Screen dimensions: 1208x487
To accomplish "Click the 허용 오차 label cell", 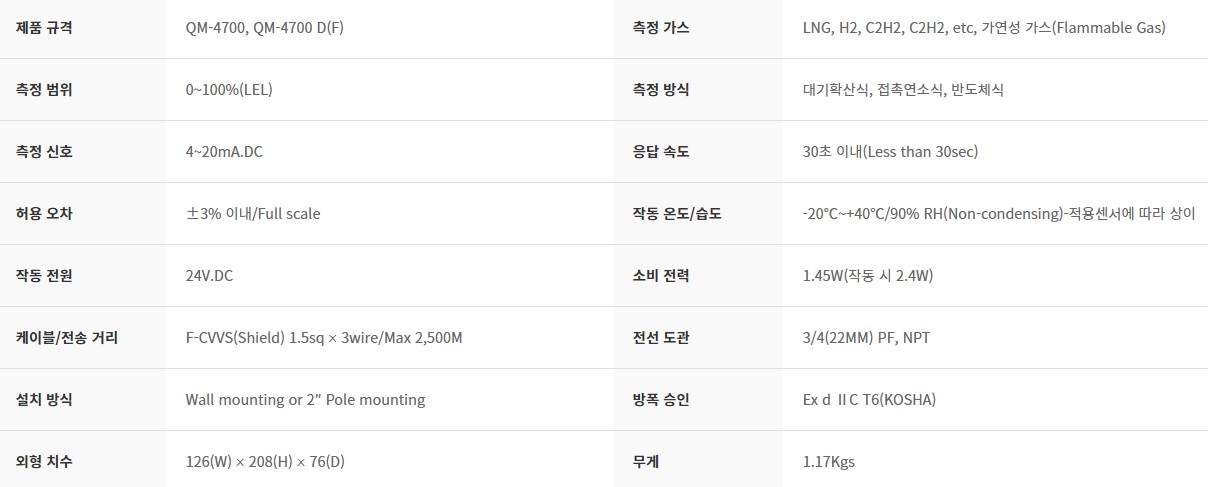I will point(82,214).
